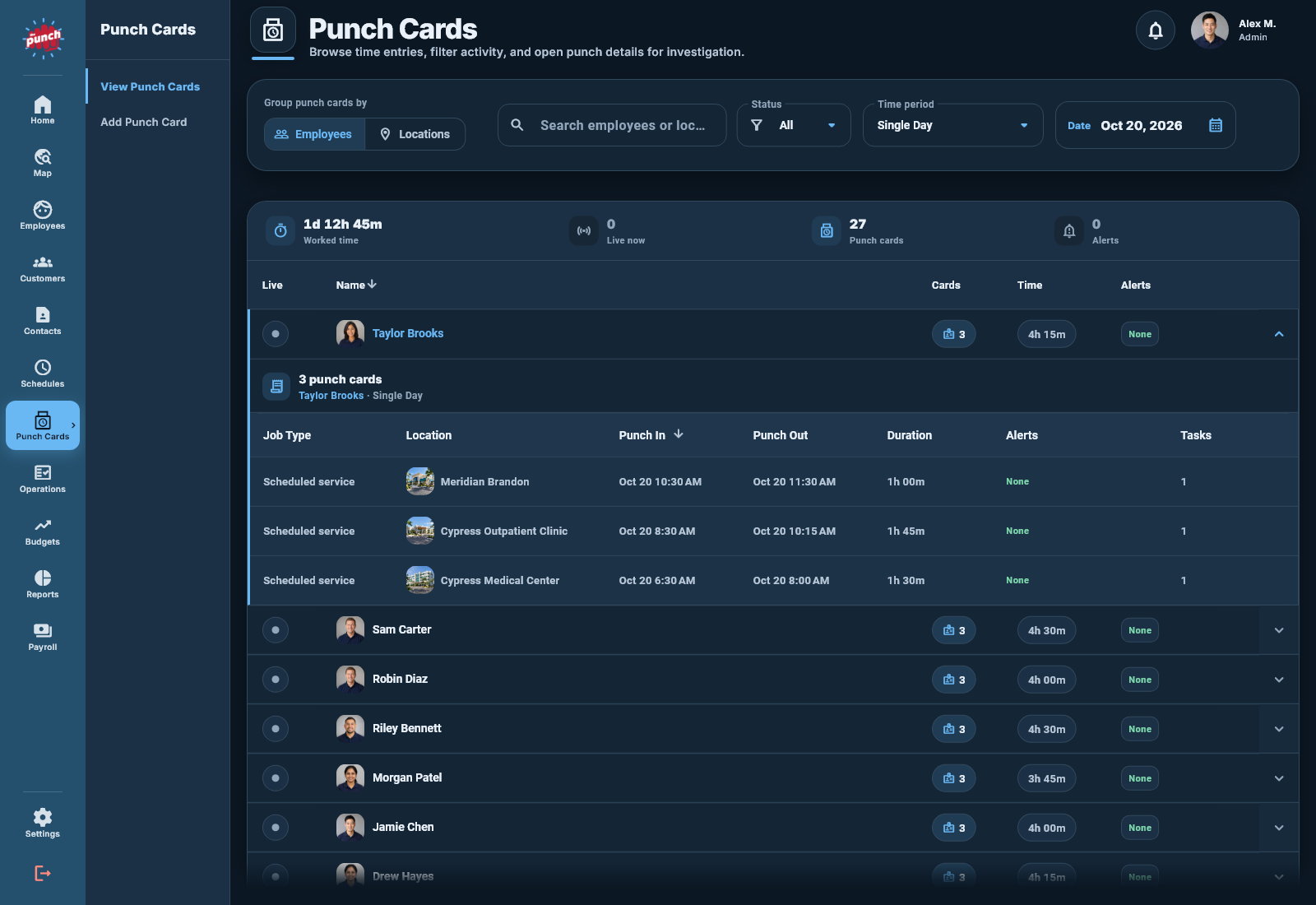Screen dimensions: 1316x905
Task: Open the Status All dropdown
Action: tap(794, 125)
